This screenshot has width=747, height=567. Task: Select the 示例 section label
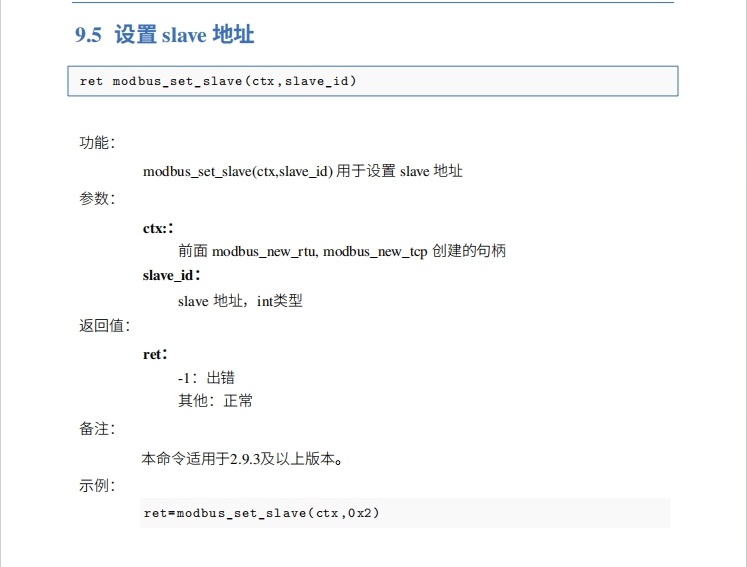pyautogui.click(x=96, y=487)
